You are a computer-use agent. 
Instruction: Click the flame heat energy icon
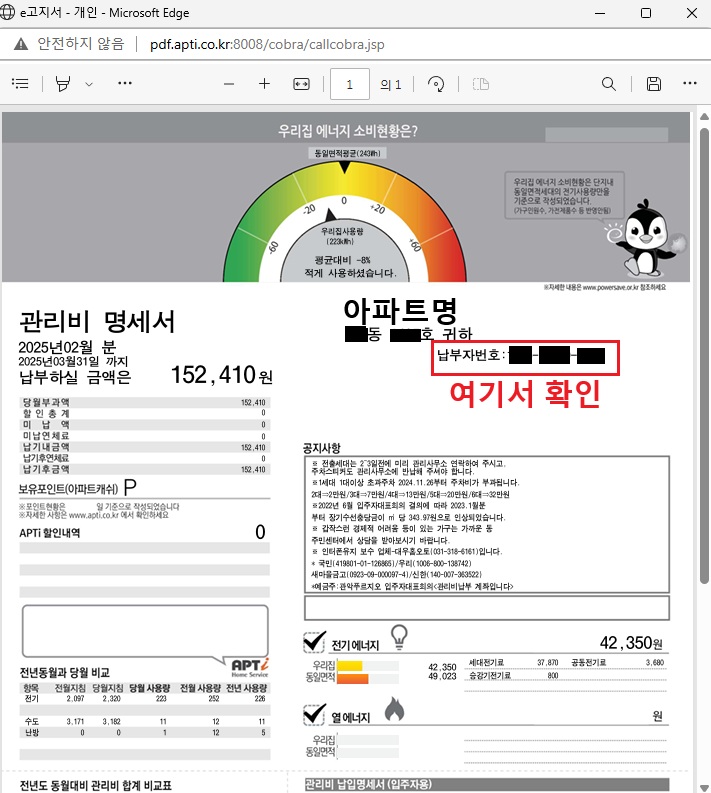click(394, 708)
